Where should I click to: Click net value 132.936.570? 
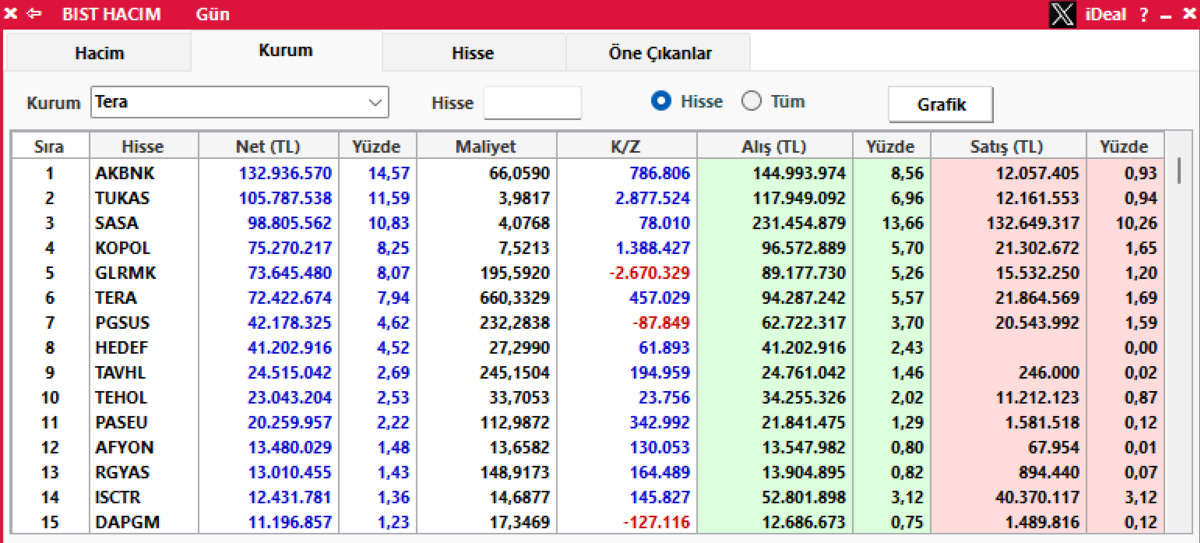click(285, 173)
